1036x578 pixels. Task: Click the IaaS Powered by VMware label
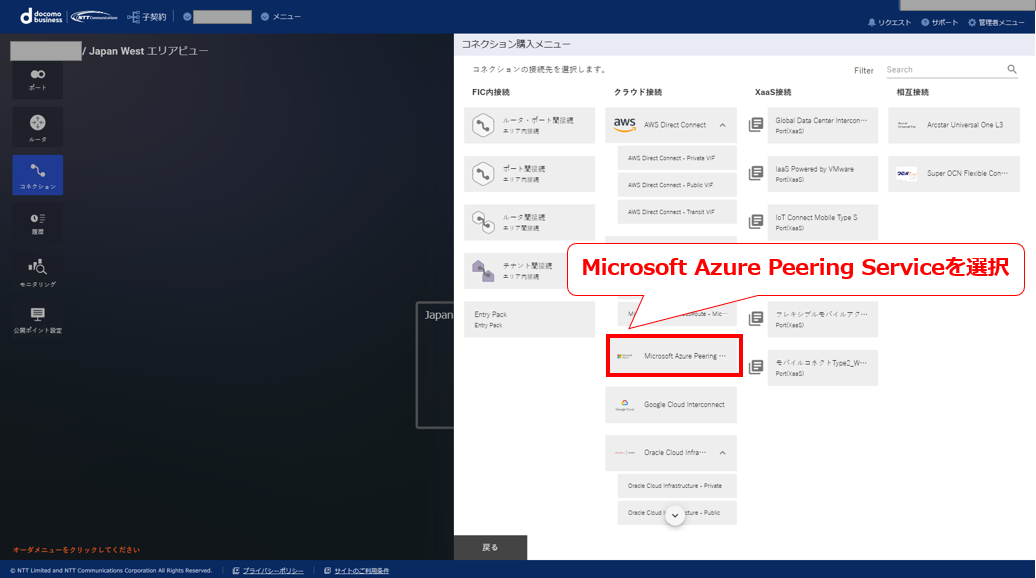point(815,169)
